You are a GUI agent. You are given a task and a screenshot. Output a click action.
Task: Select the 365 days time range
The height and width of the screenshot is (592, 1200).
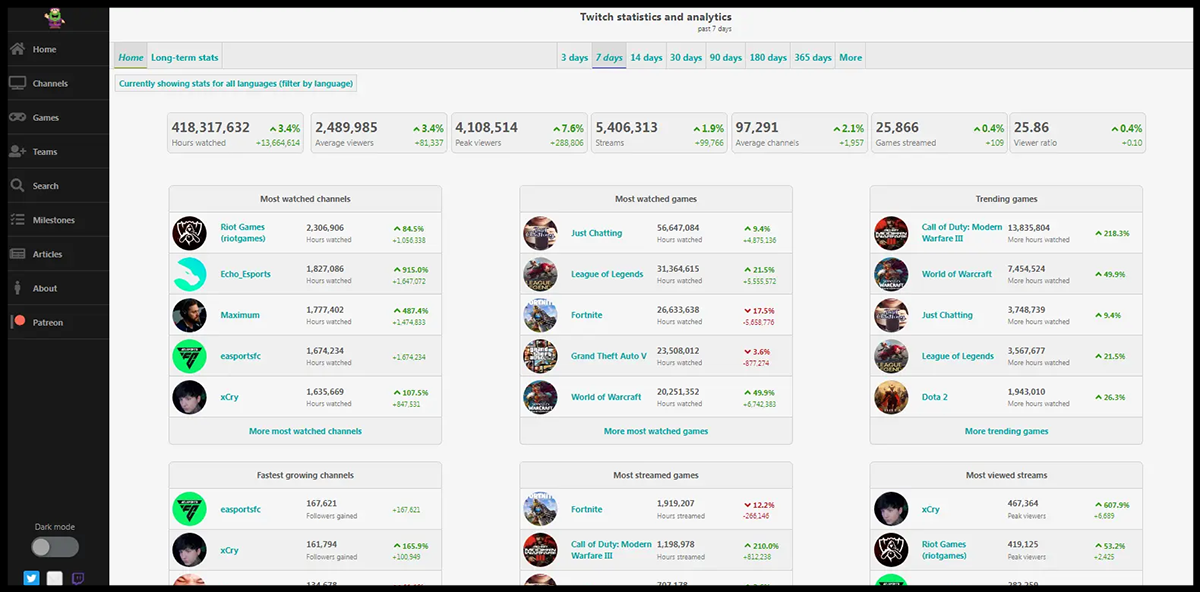pos(813,58)
